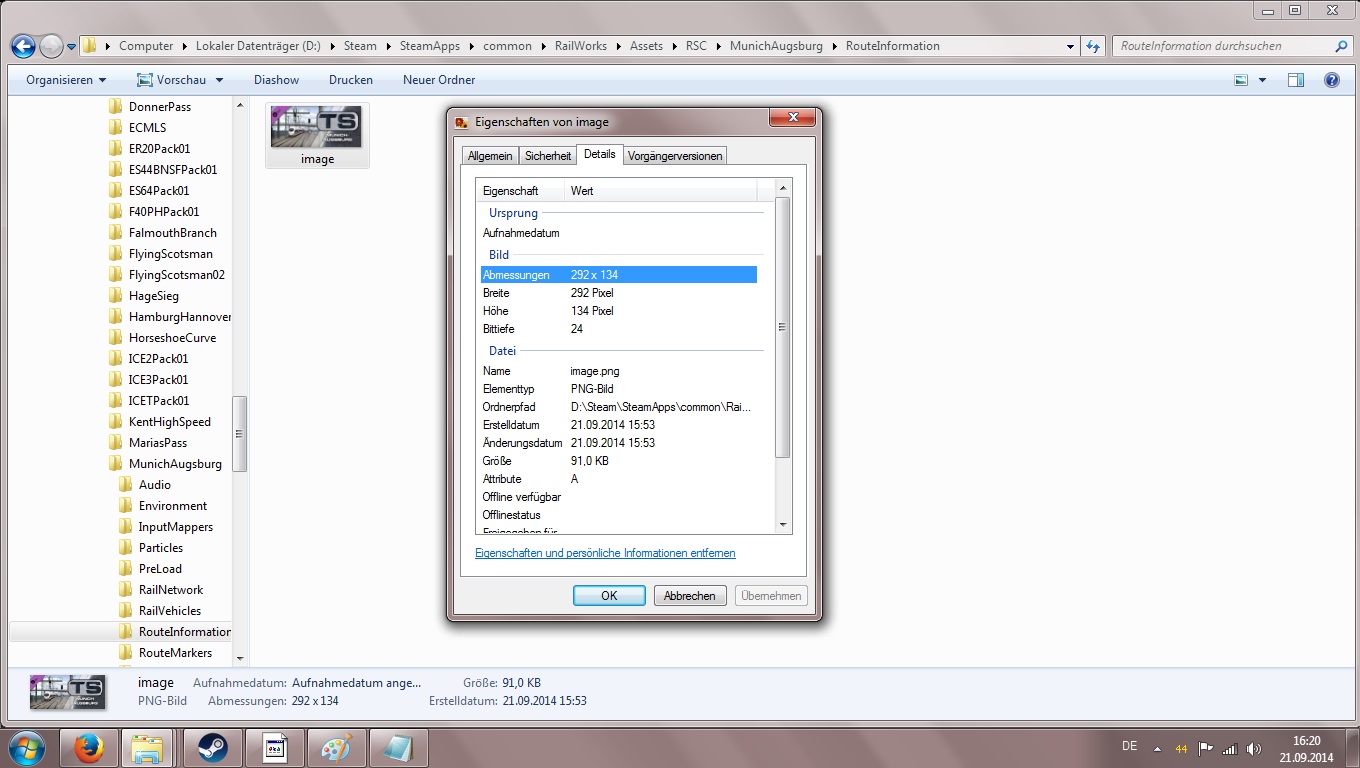Image resolution: width=1360 pixels, height=768 pixels.
Task: Click Drucken in the toolbar
Action: tap(351, 80)
